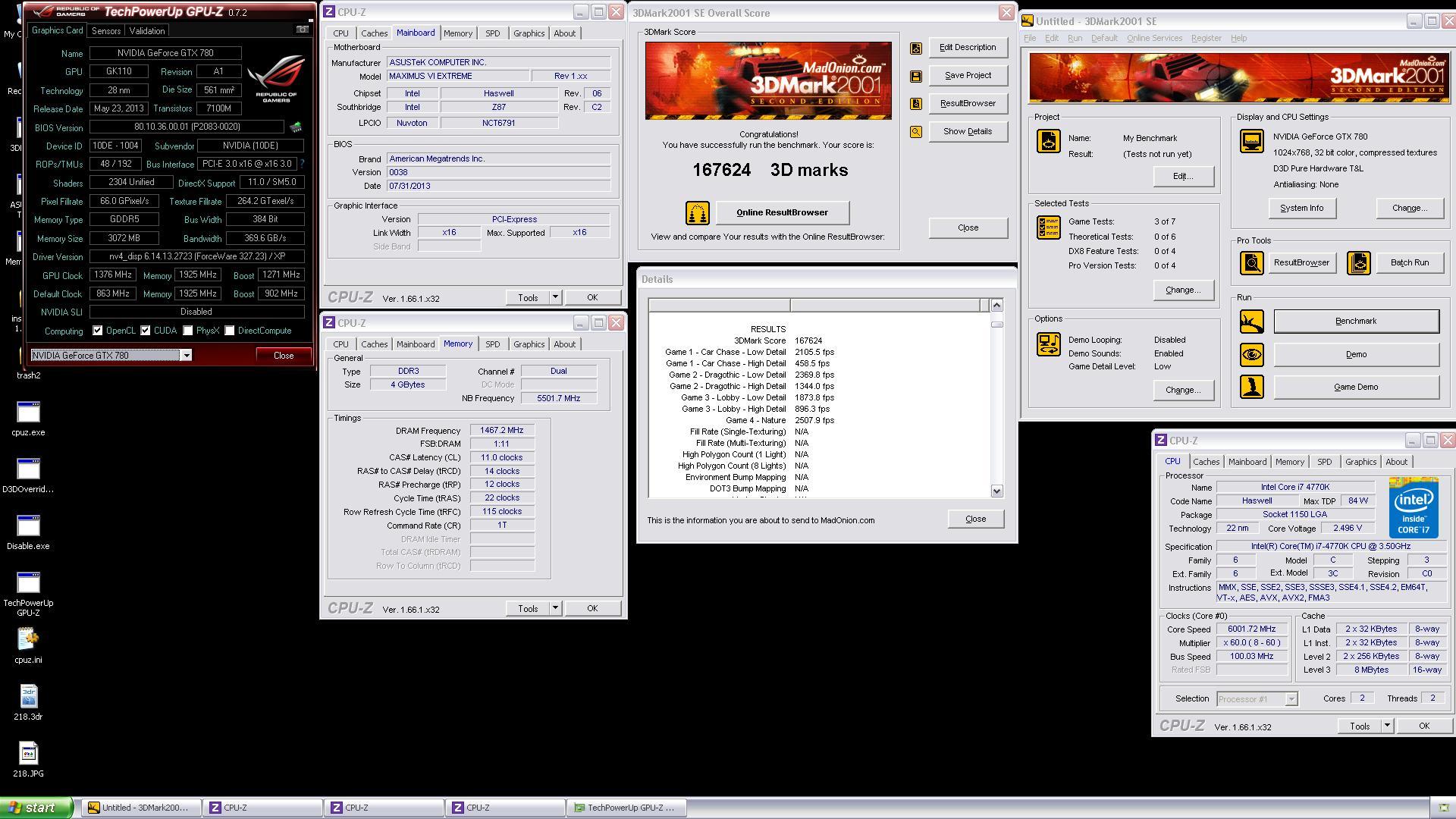The height and width of the screenshot is (819, 1456).
Task: Switch to Untitled - 3DMark2001 taskbar item
Action: pos(142,808)
